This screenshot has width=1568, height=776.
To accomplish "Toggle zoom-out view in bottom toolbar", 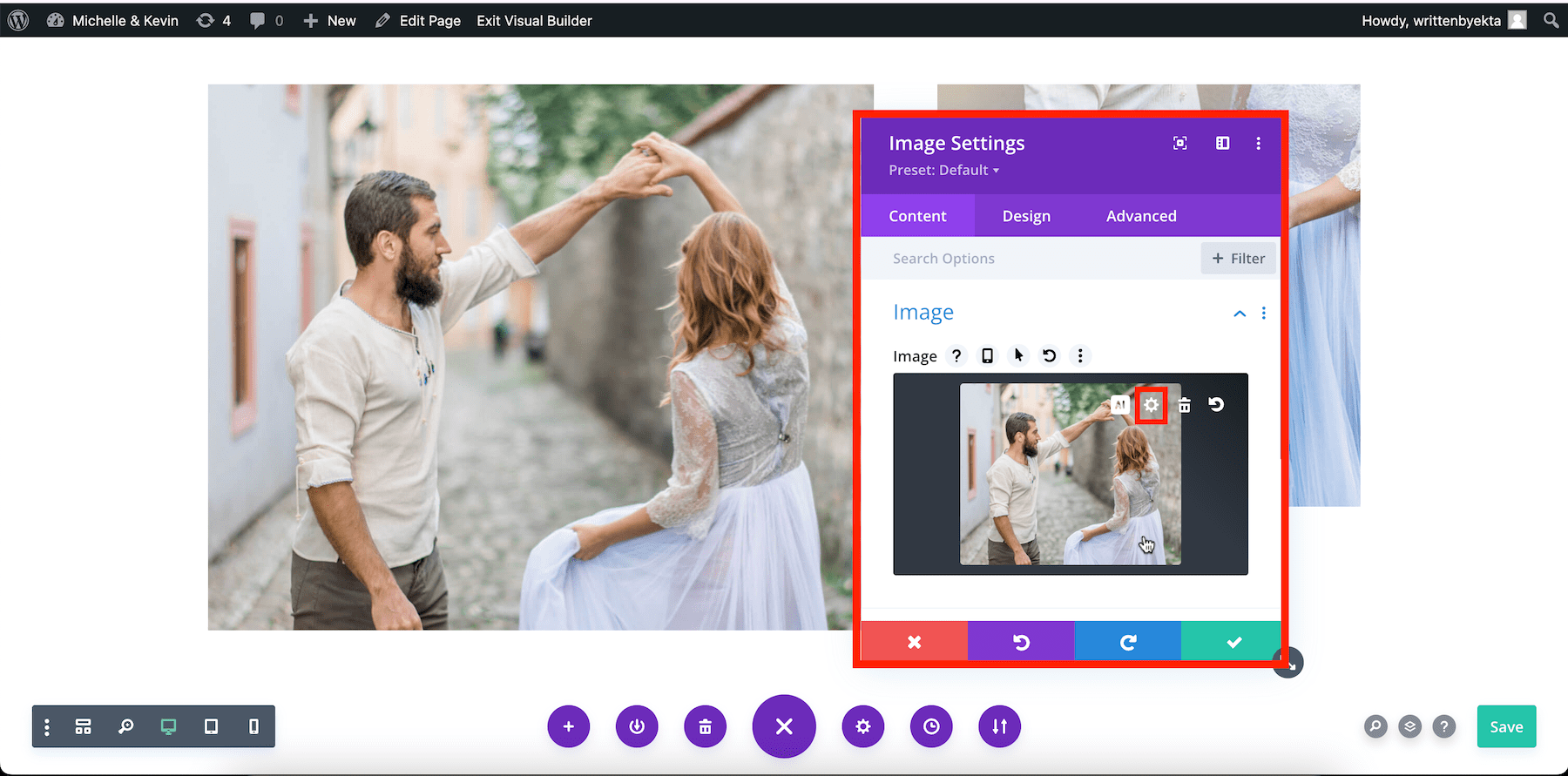I will click(x=126, y=726).
